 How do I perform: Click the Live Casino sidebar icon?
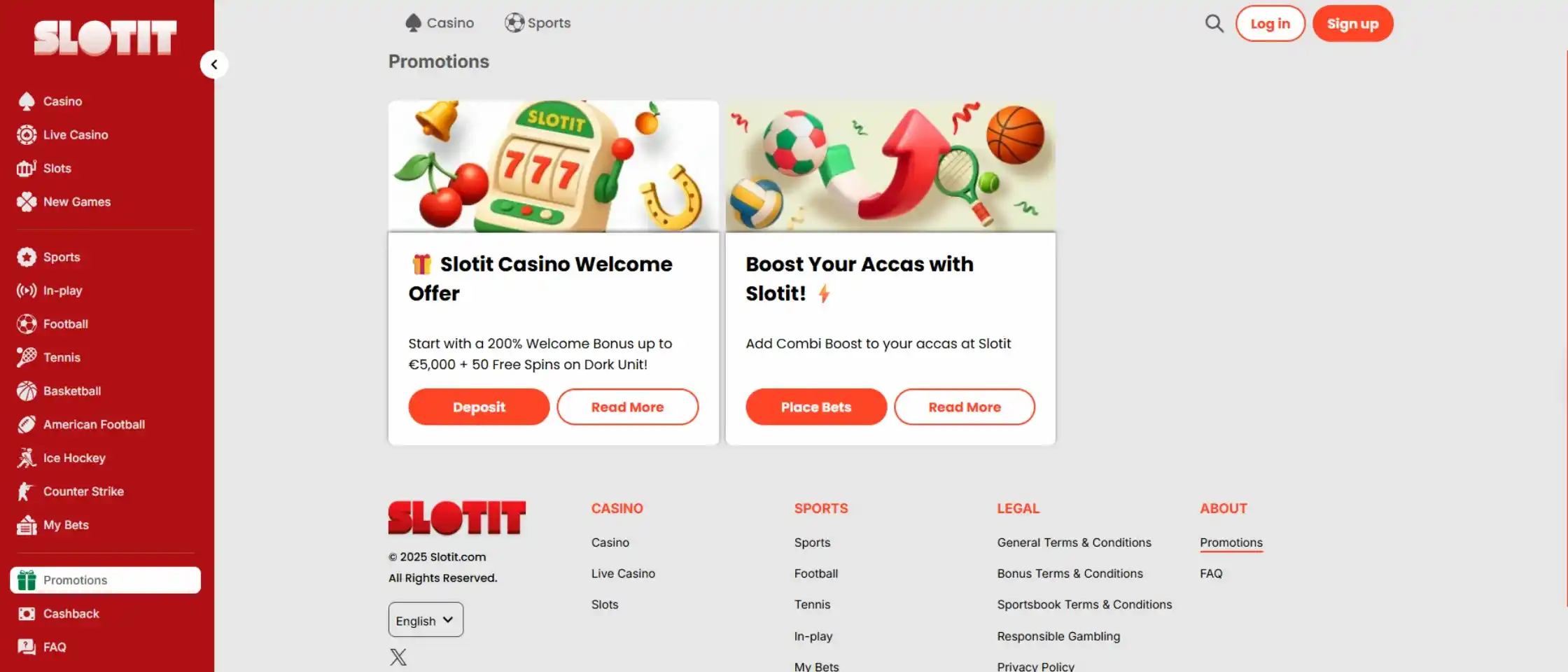(x=27, y=134)
